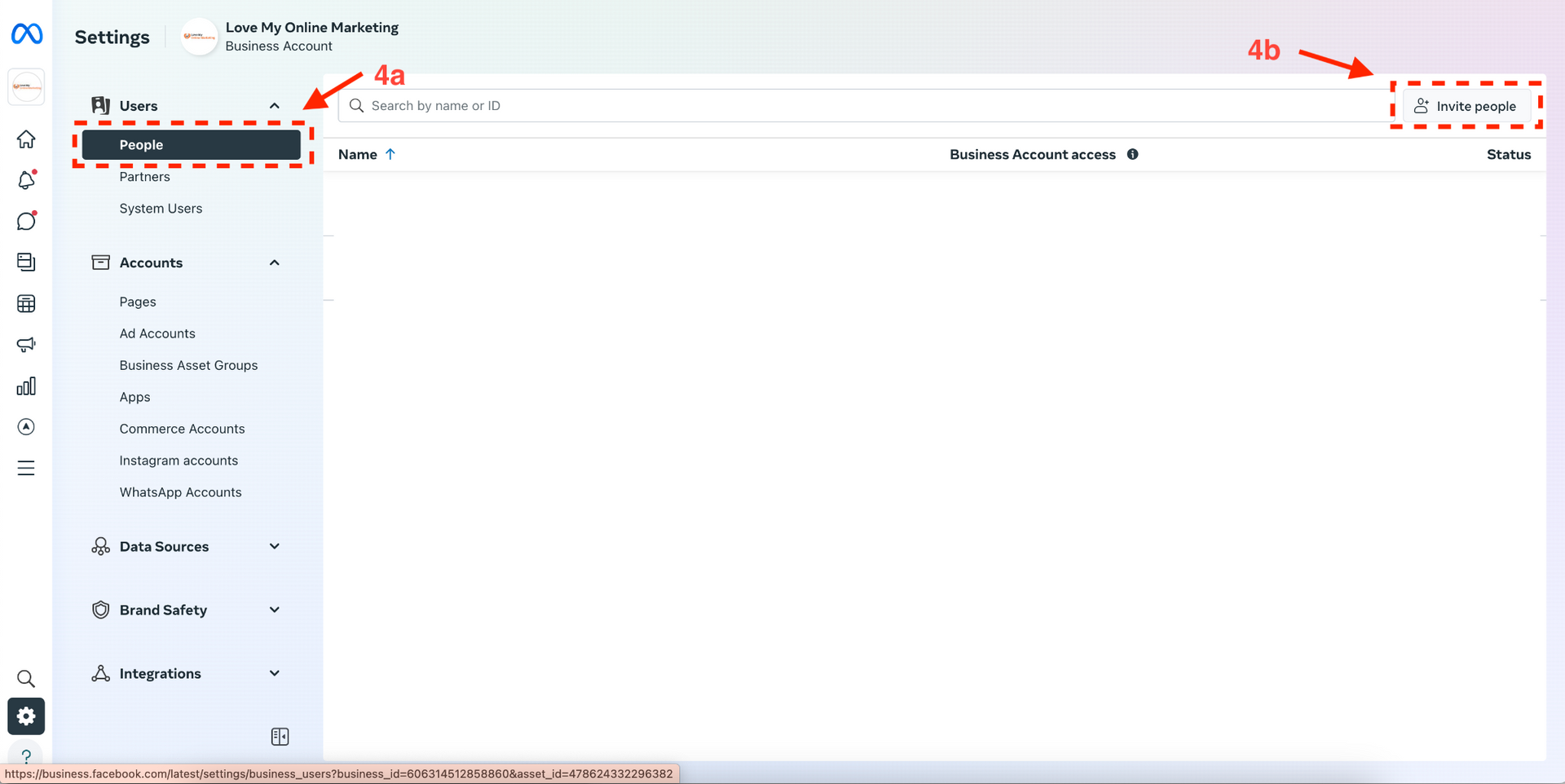Image resolution: width=1565 pixels, height=784 pixels.
Task: Open Instagram accounts
Action: click(x=179, y=460)
